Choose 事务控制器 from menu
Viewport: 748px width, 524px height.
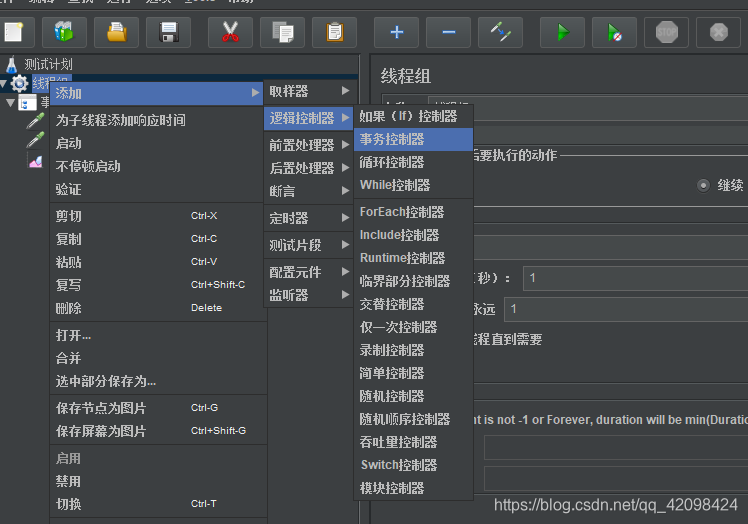tap(413, 139)
